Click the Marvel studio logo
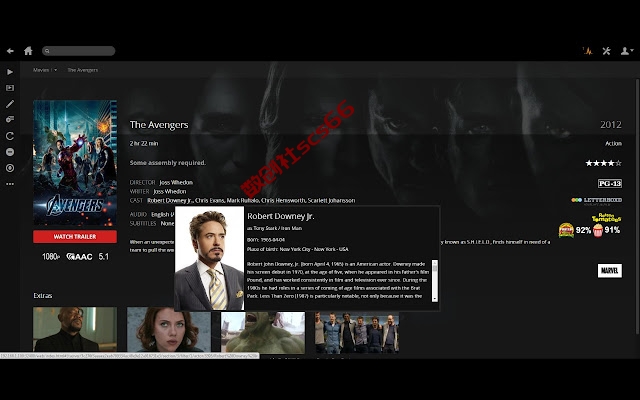Image resolution: width=640 pixels, height=400 pixels. 610,271
